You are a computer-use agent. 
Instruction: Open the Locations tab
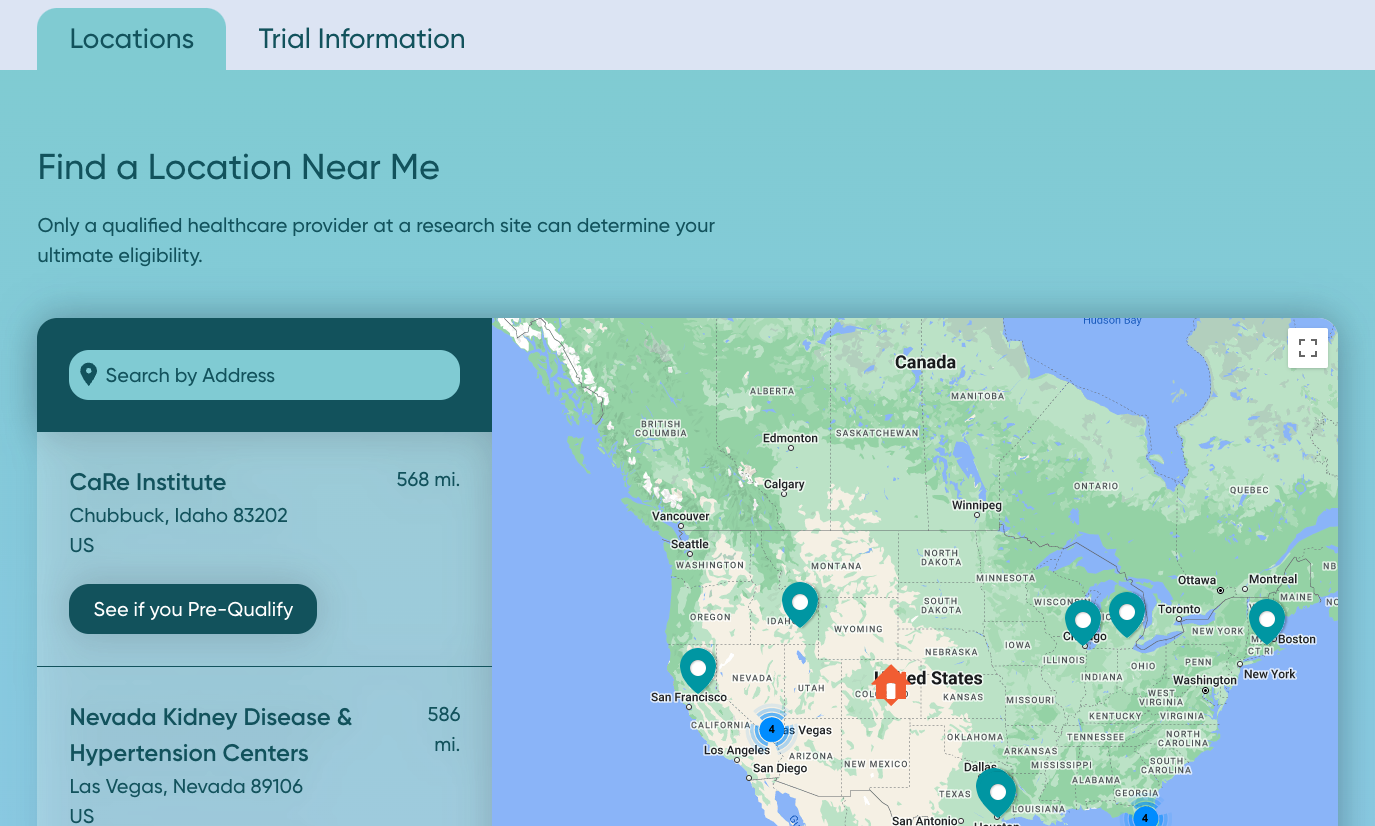[x=132, y=39]
